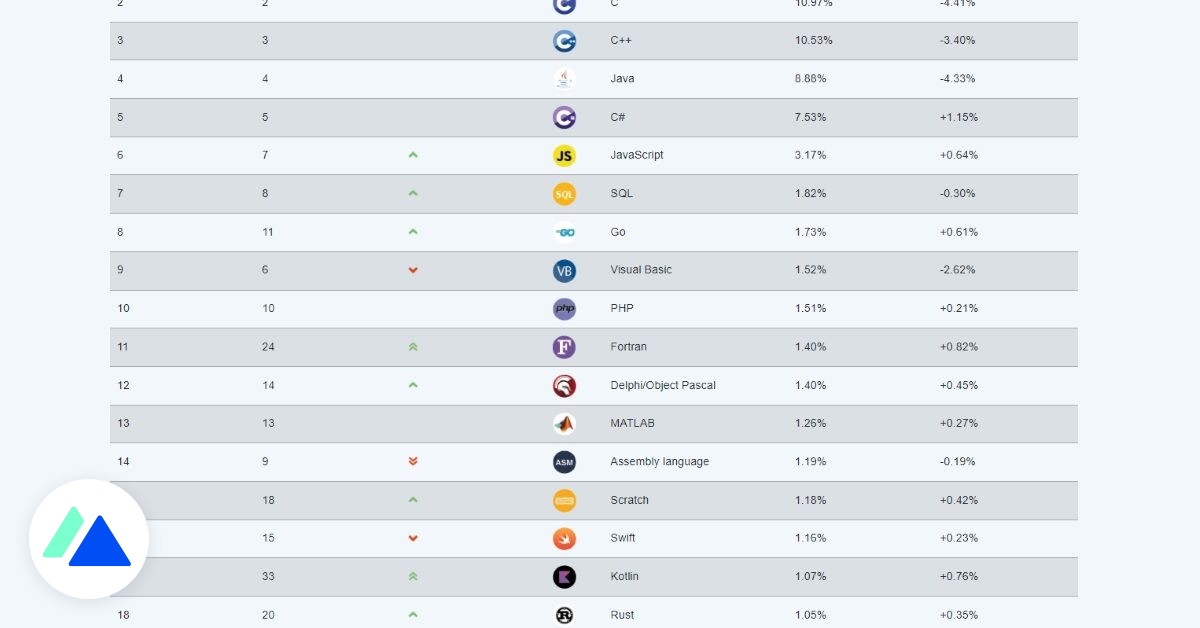Click the JavaScript JS logo icon

pyautogui.click(x=564, y=155)
